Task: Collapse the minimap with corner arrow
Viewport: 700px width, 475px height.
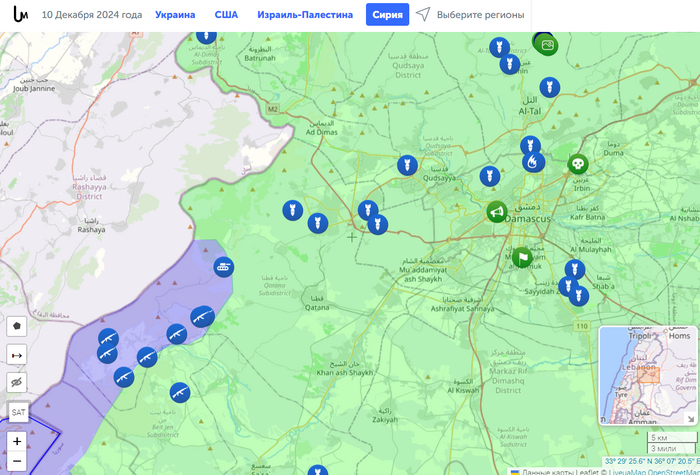Action: click(690, 417)
